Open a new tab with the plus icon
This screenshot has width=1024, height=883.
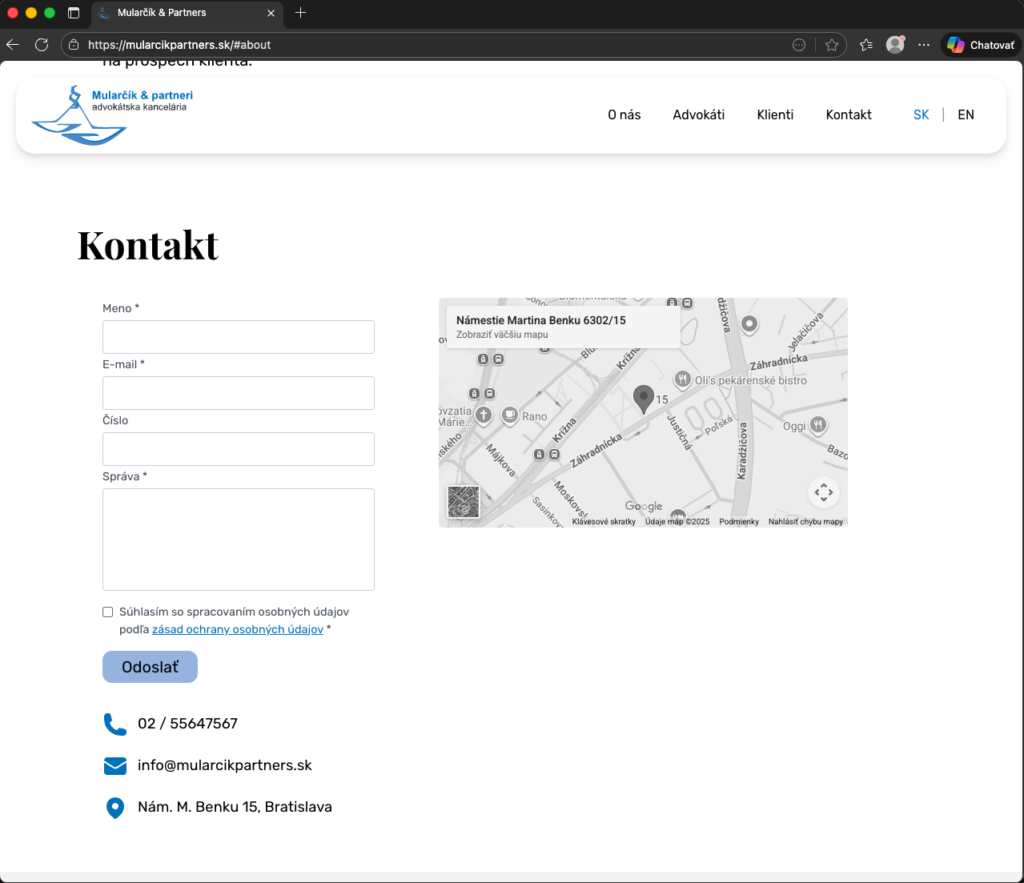click(300, 12)
